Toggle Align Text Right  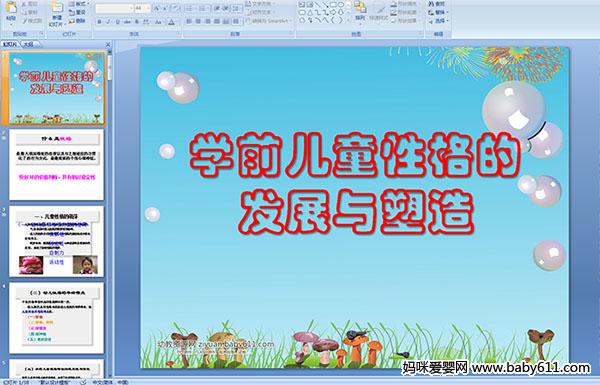[x=208, y=21]
